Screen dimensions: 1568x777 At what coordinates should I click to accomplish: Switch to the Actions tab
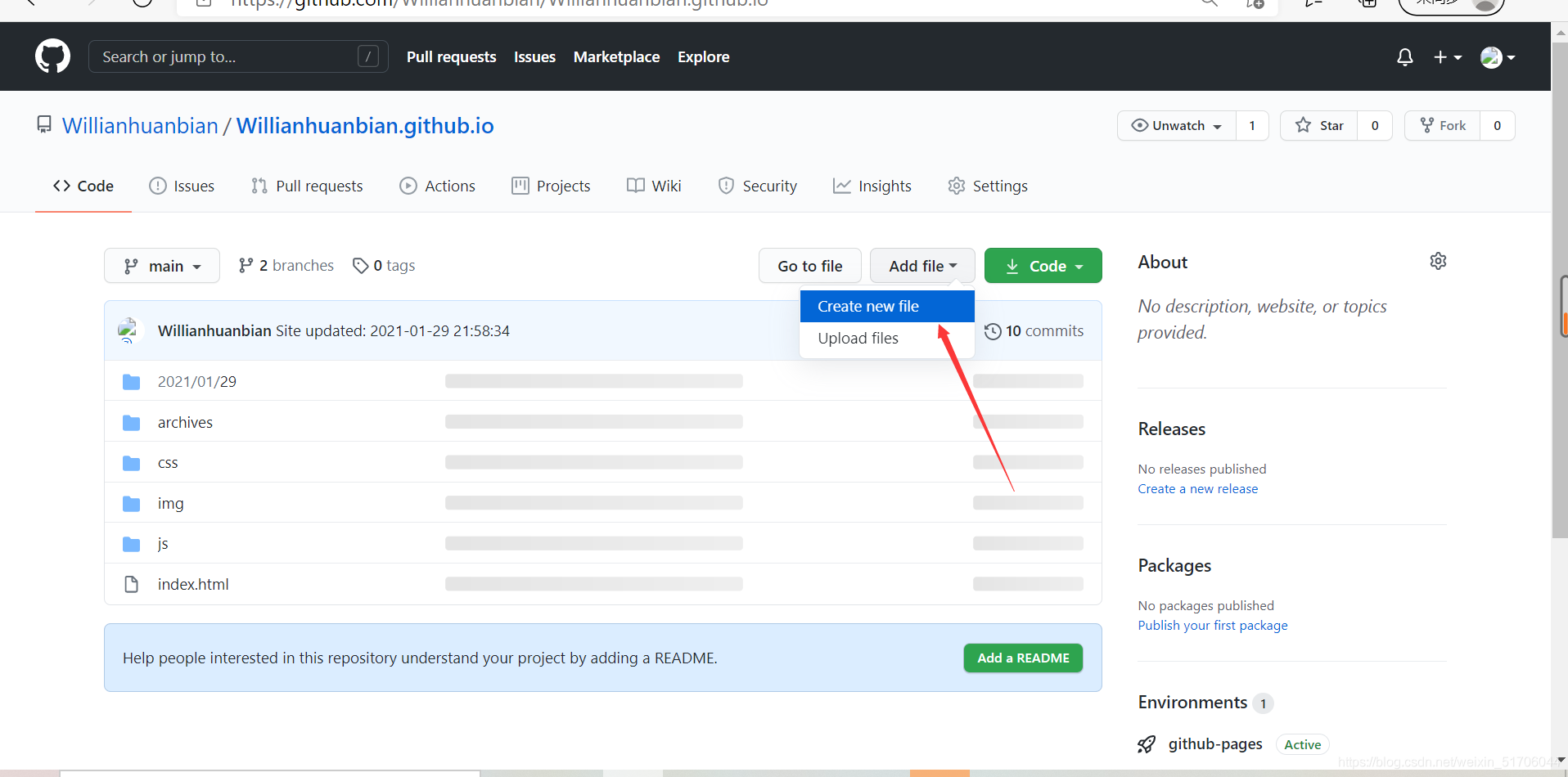437,186
